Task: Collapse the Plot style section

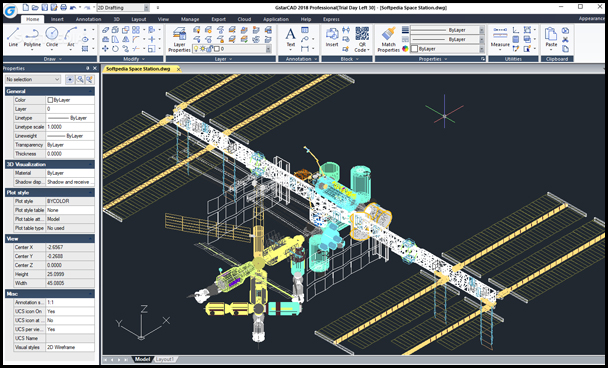Action: (x=91, y=192)
